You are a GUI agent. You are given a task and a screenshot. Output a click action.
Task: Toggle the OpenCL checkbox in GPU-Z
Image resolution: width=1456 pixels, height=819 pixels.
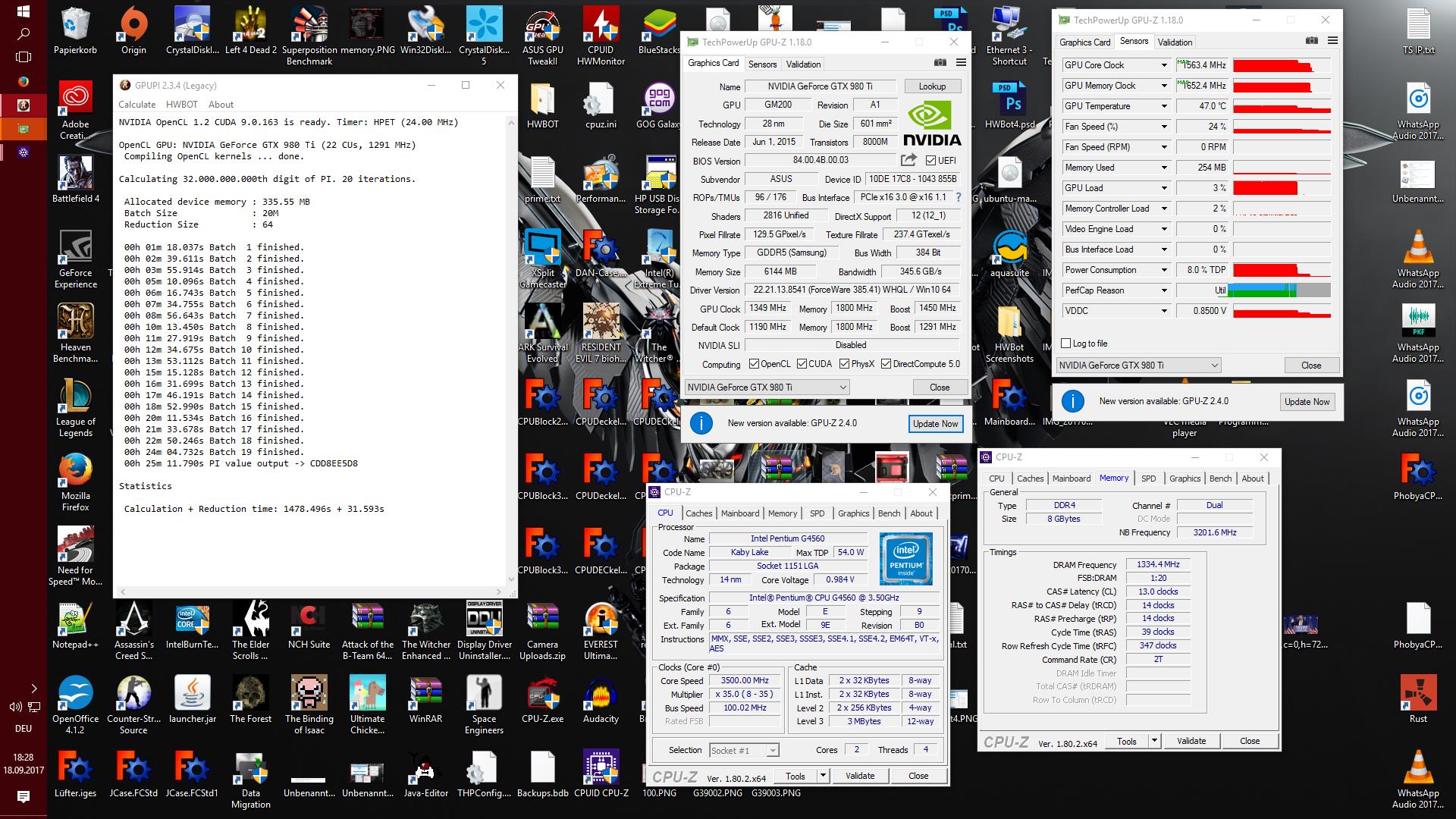754,364
